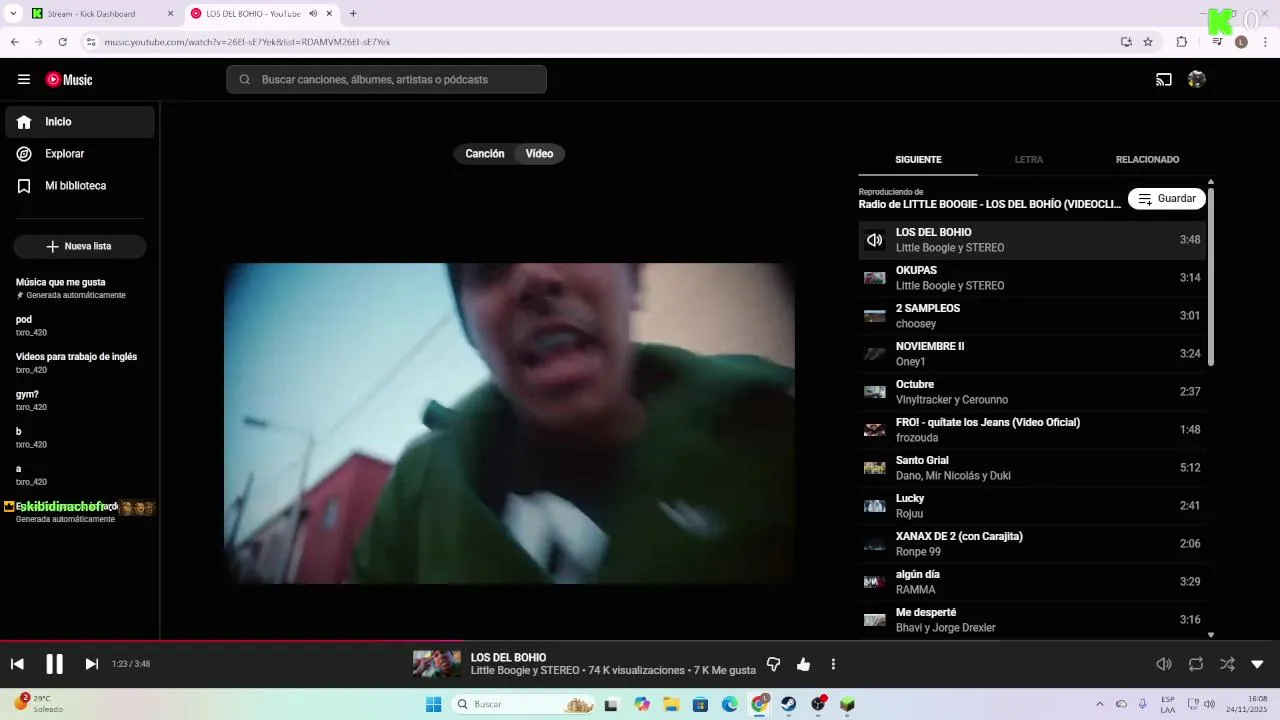This screenshot has width=1280, height=720.
Task: Open the pod playlist
Action: click(80, 325)
